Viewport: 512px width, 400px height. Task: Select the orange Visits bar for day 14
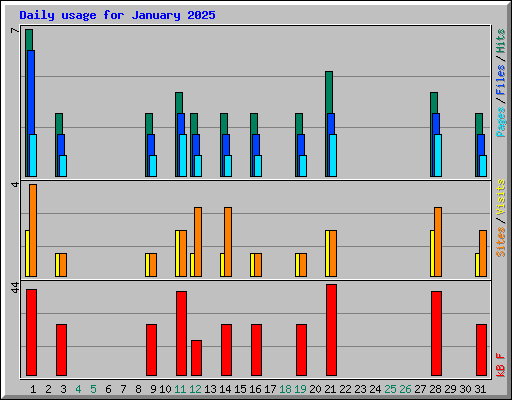(228, 242)
